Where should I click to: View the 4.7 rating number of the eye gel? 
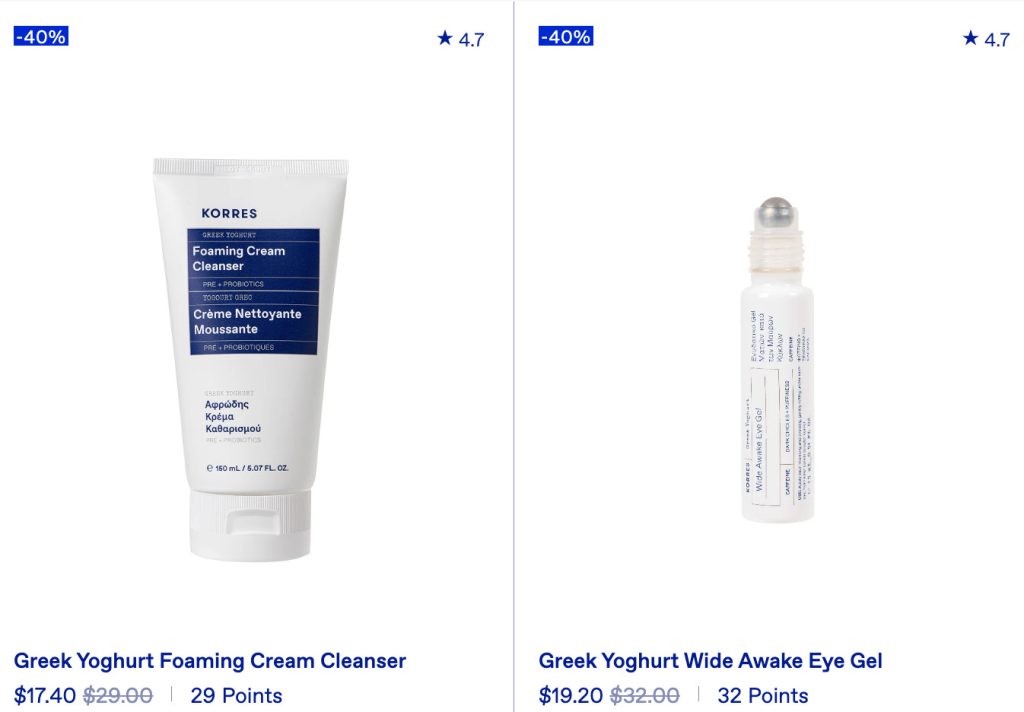(x=997, y=40)
